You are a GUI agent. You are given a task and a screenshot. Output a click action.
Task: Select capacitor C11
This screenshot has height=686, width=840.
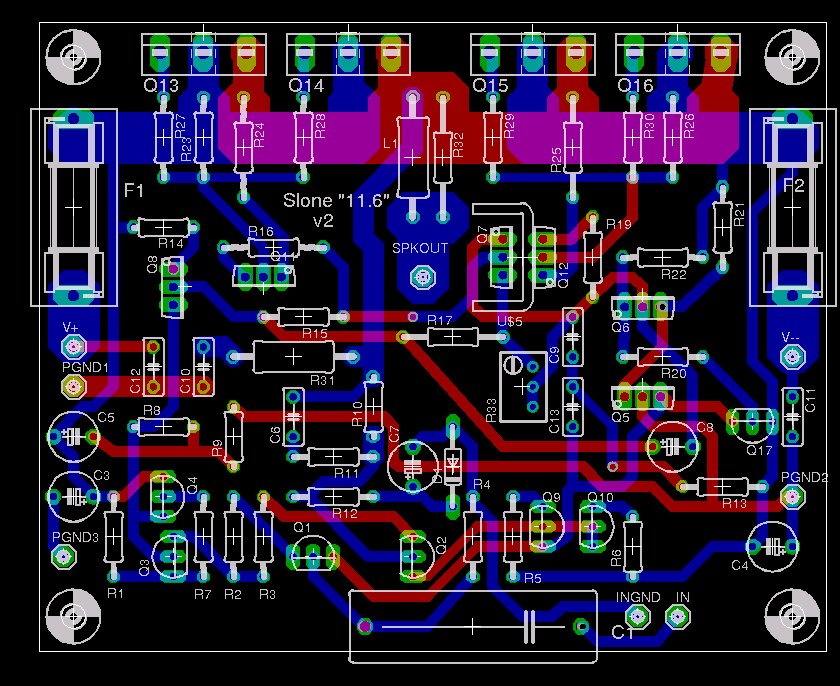pos(792,417)
